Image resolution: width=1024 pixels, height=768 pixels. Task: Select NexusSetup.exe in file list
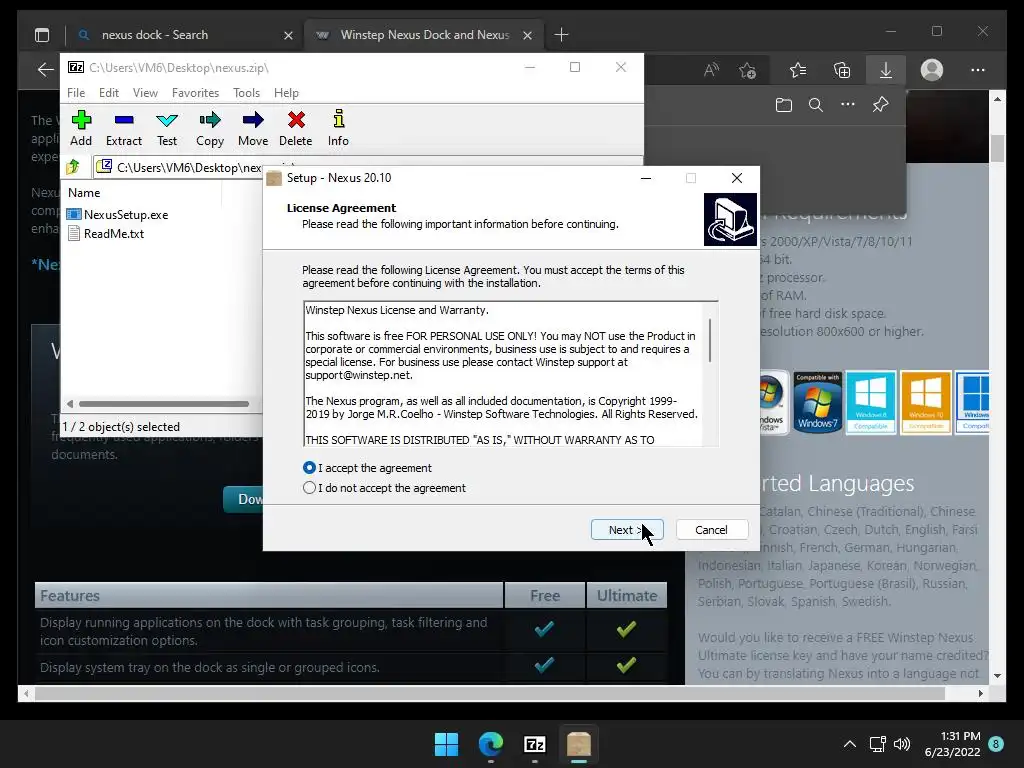point(118,214)
